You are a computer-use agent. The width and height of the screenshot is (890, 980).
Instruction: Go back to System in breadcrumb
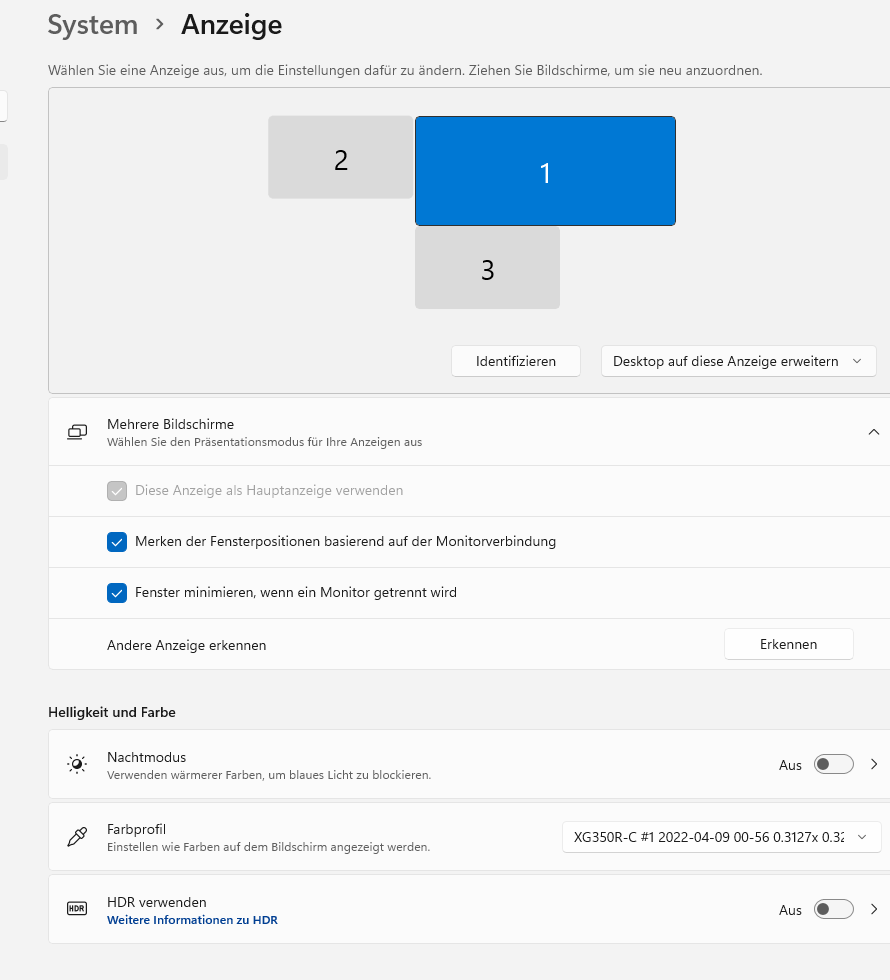[92, 25]
